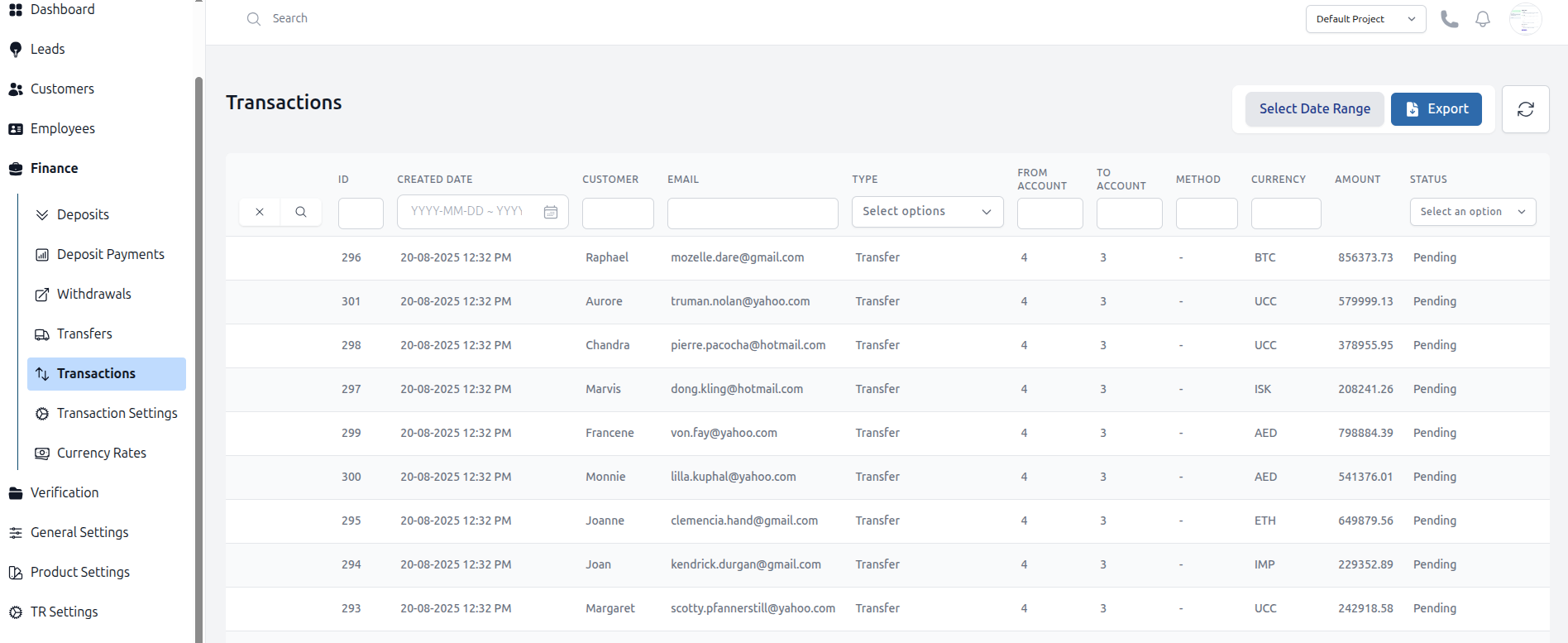Image resolution: width=1568 pixels, height=643 pixels.
Task: Focus the Email filter field
Action: [x=753, y=213]
